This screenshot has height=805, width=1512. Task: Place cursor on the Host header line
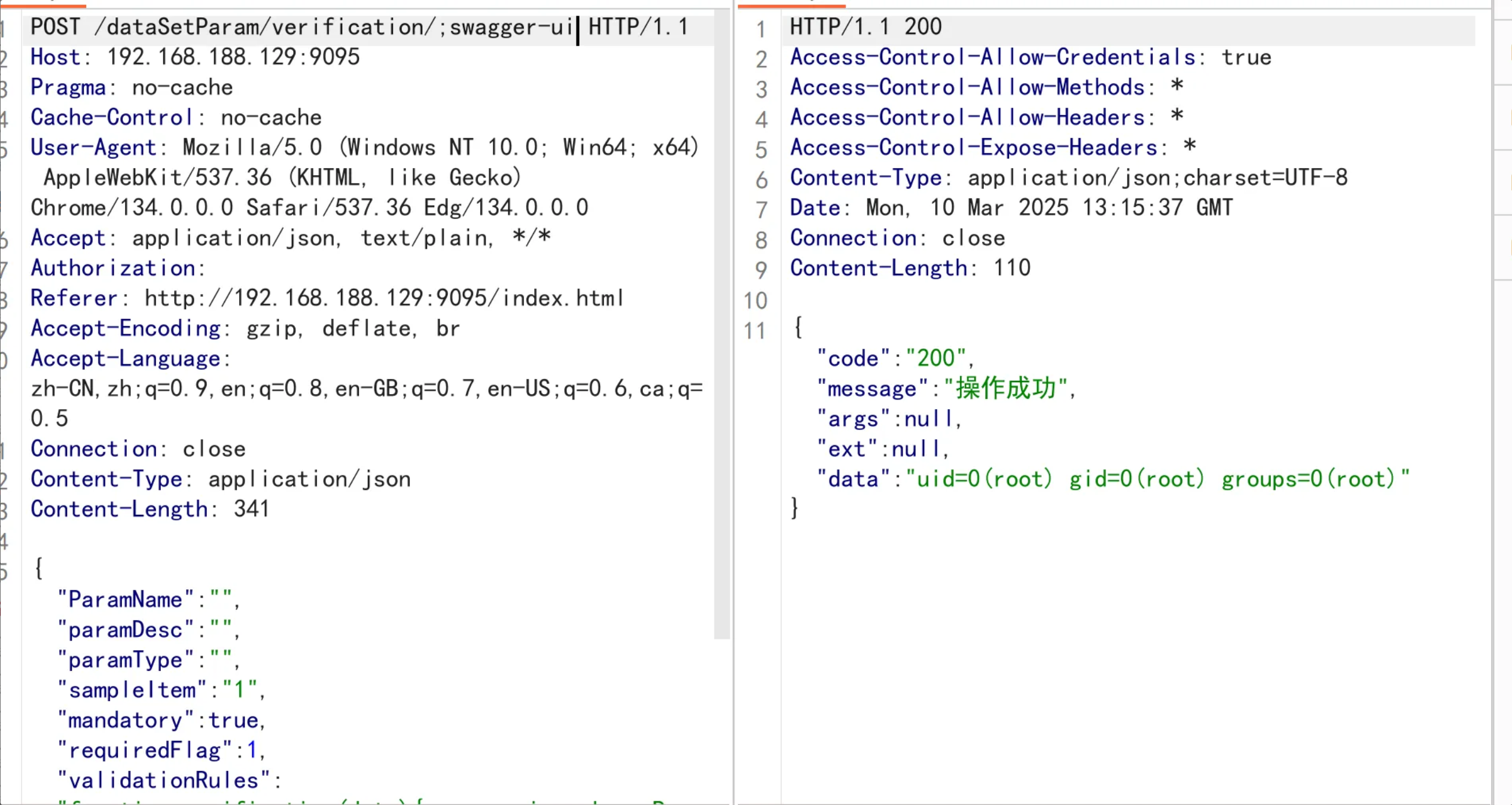tap(195, 57)
